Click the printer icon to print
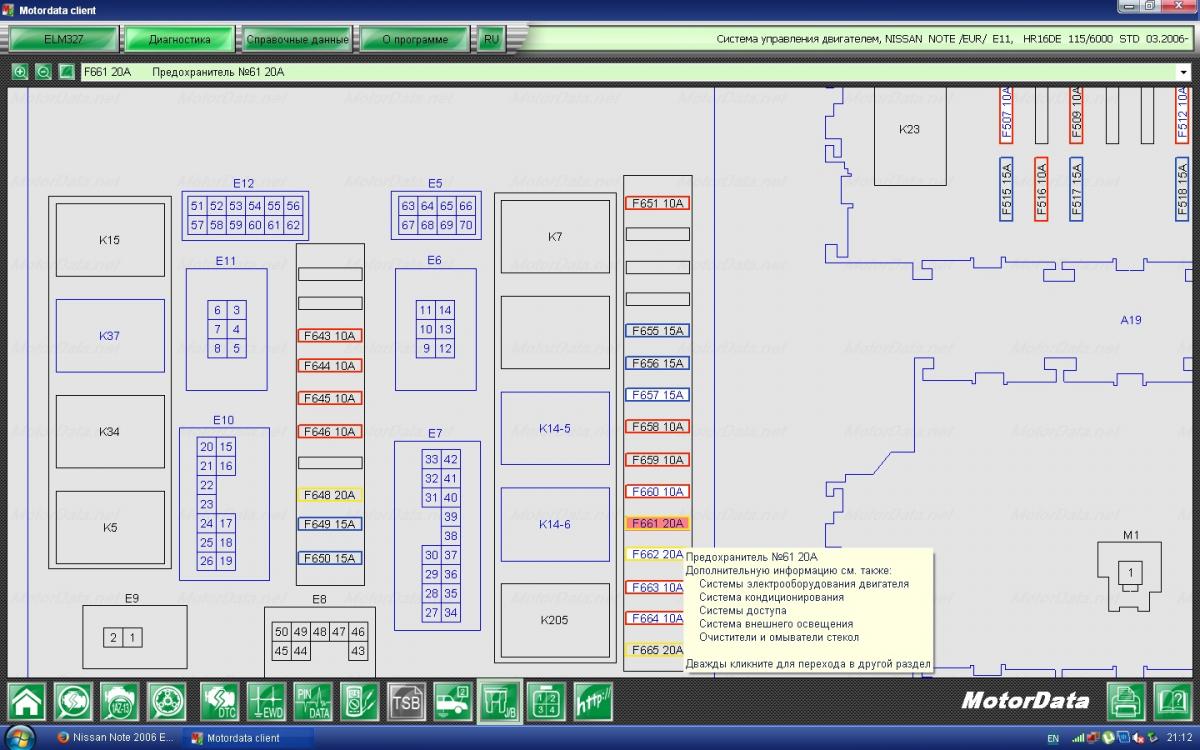The image size is (1200, 750). 1128,700
